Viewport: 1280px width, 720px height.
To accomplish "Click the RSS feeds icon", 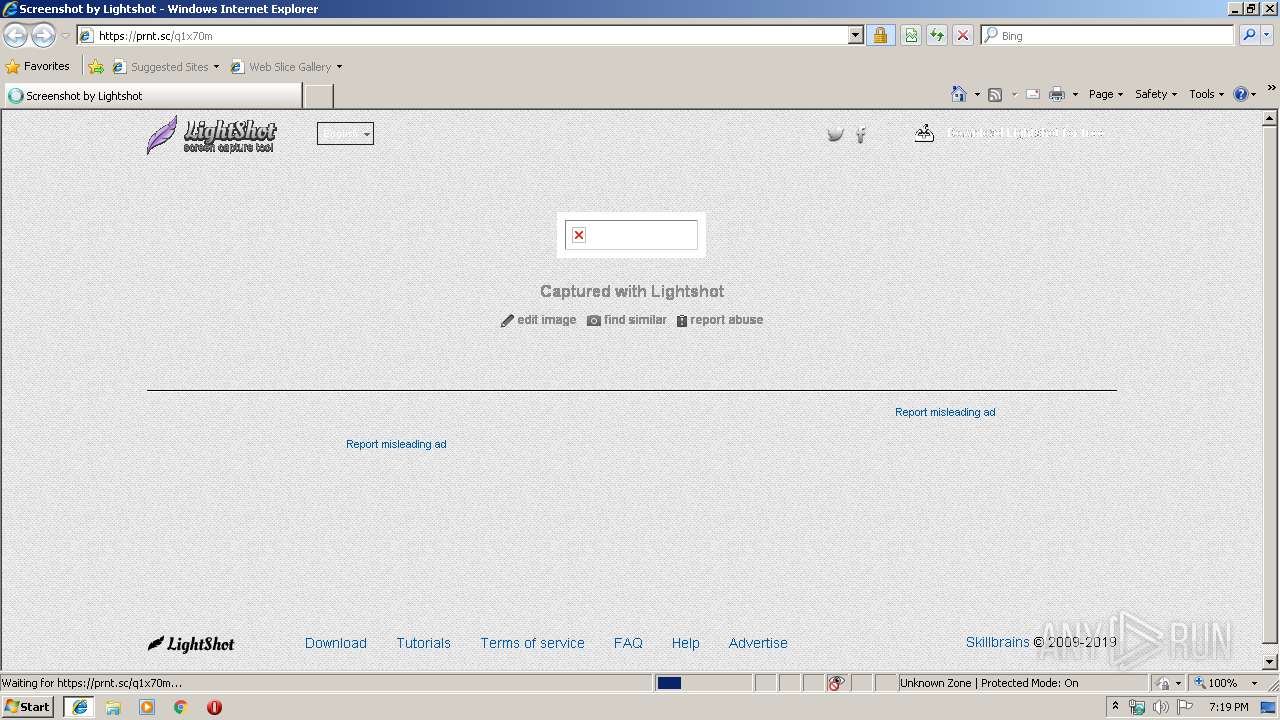I will [995, 94].
